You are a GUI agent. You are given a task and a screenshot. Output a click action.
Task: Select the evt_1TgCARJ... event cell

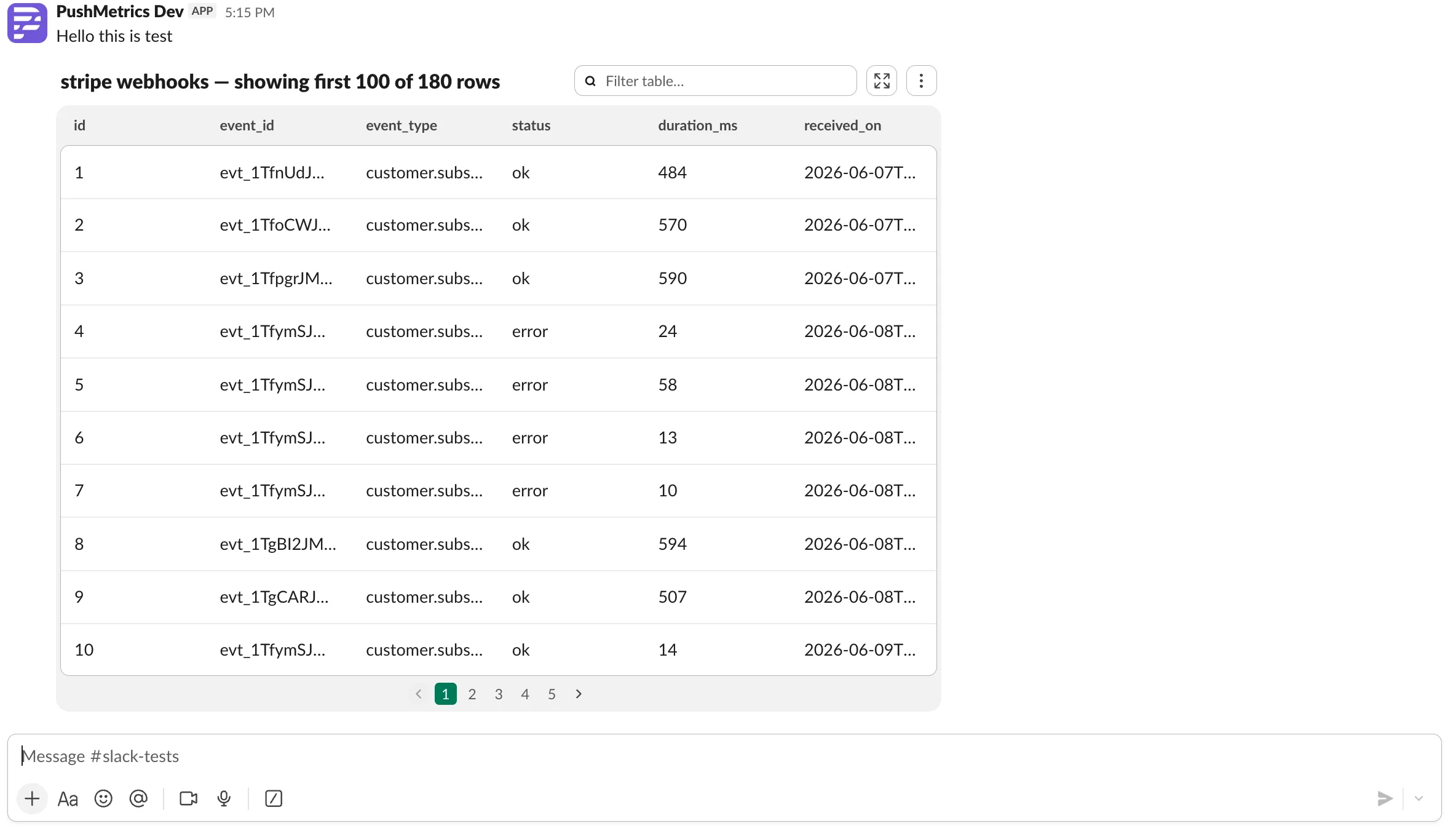274,597
